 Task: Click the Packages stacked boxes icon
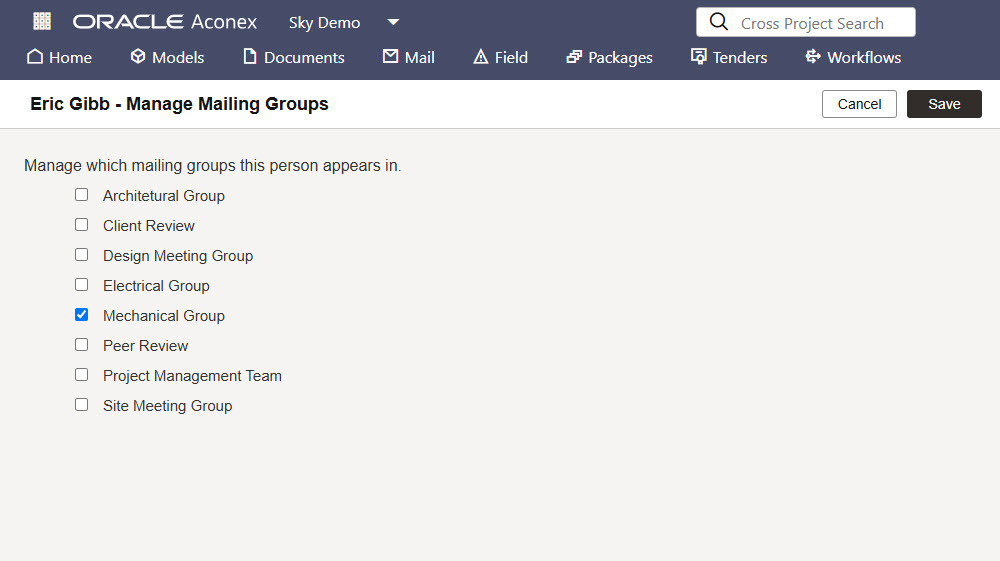click(x=574, y=57)
